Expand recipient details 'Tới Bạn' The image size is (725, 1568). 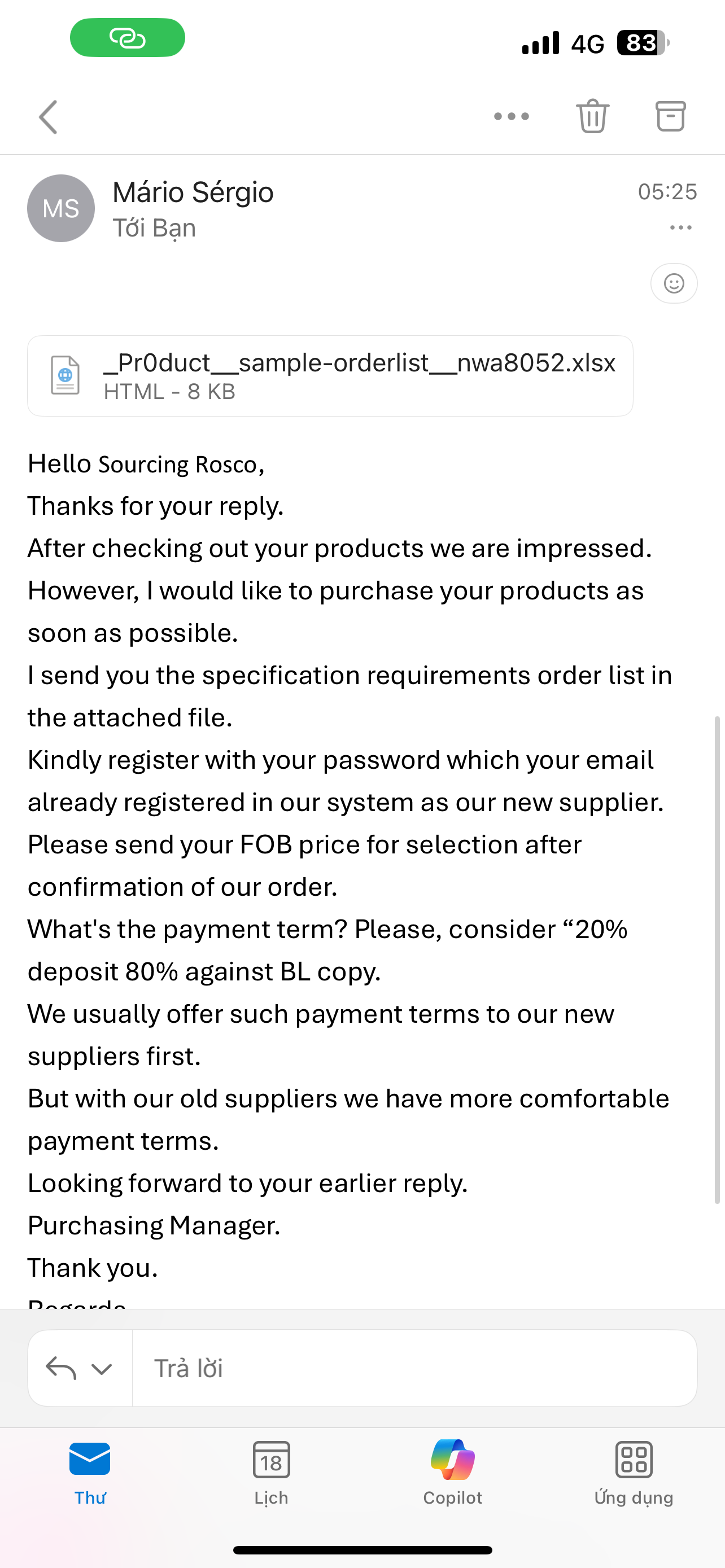tap(155, 228)
